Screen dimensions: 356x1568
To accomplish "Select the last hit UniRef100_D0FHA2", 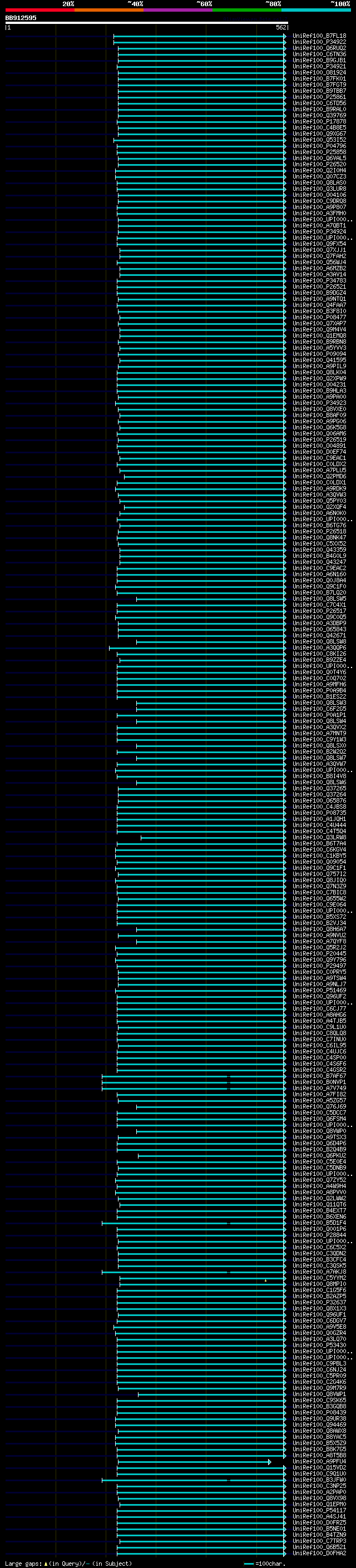I will [x=319, y=1554].
